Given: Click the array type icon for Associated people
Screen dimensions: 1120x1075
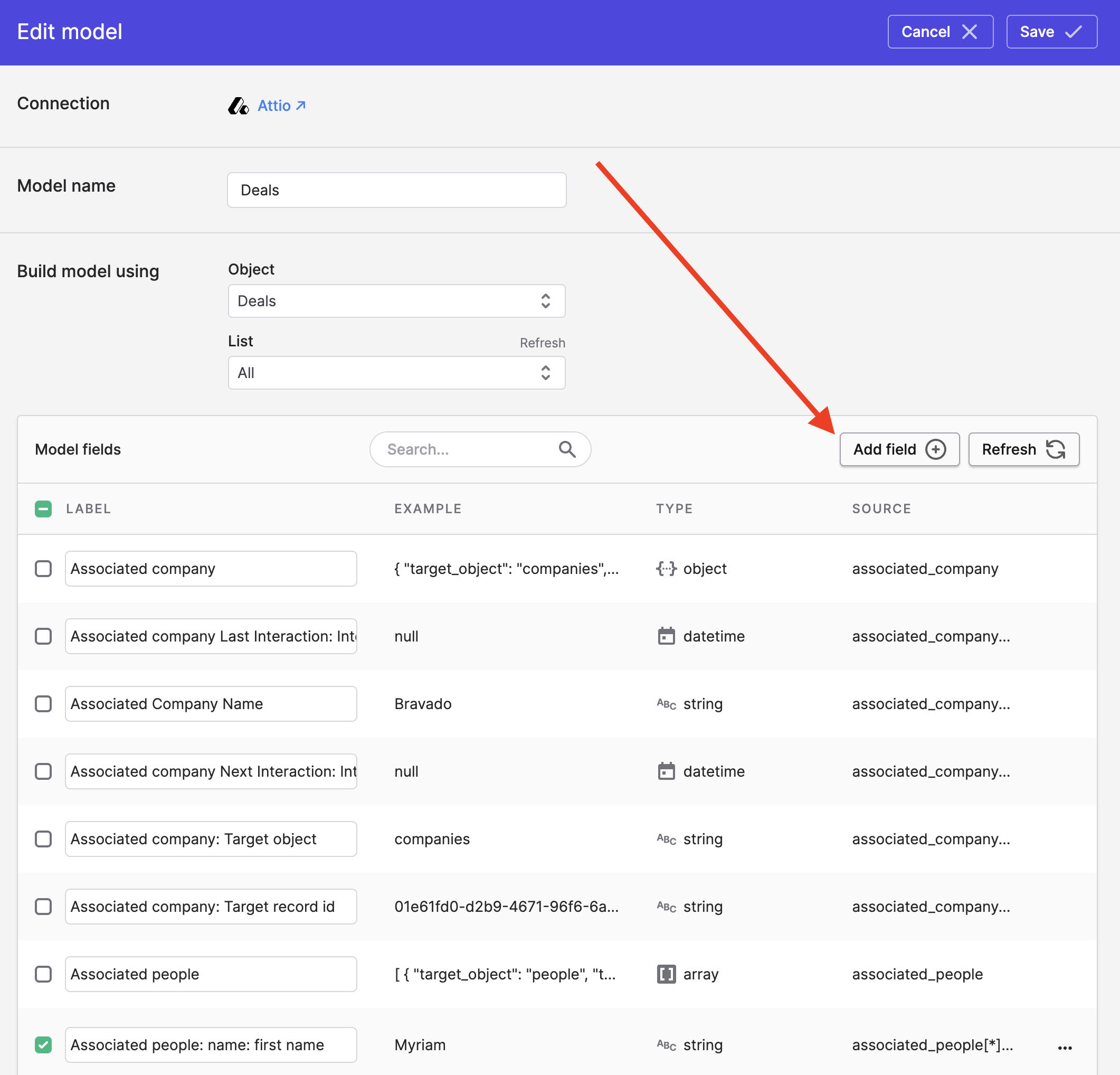Looking at the screenshot, I should [666, 974].
